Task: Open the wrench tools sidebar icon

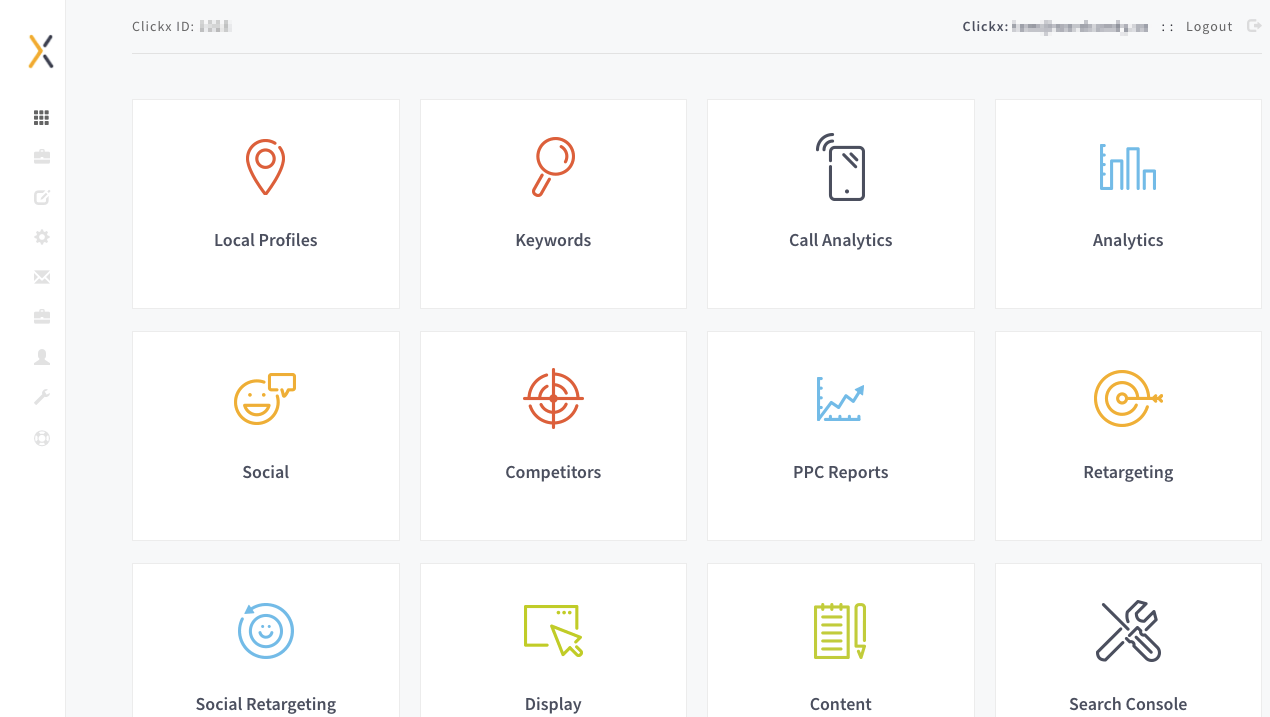Action: [41, 397]
